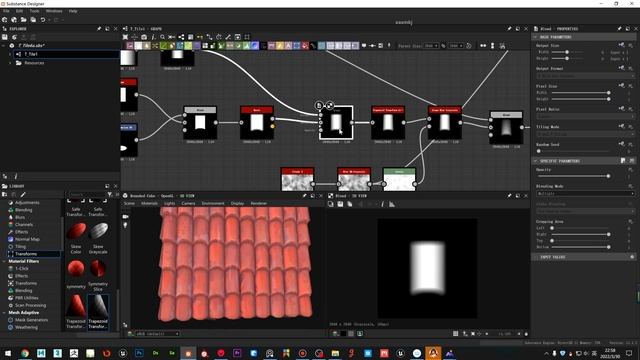Add the purple atomic node icon
The image size is (640, 360).
coord(197,46)
